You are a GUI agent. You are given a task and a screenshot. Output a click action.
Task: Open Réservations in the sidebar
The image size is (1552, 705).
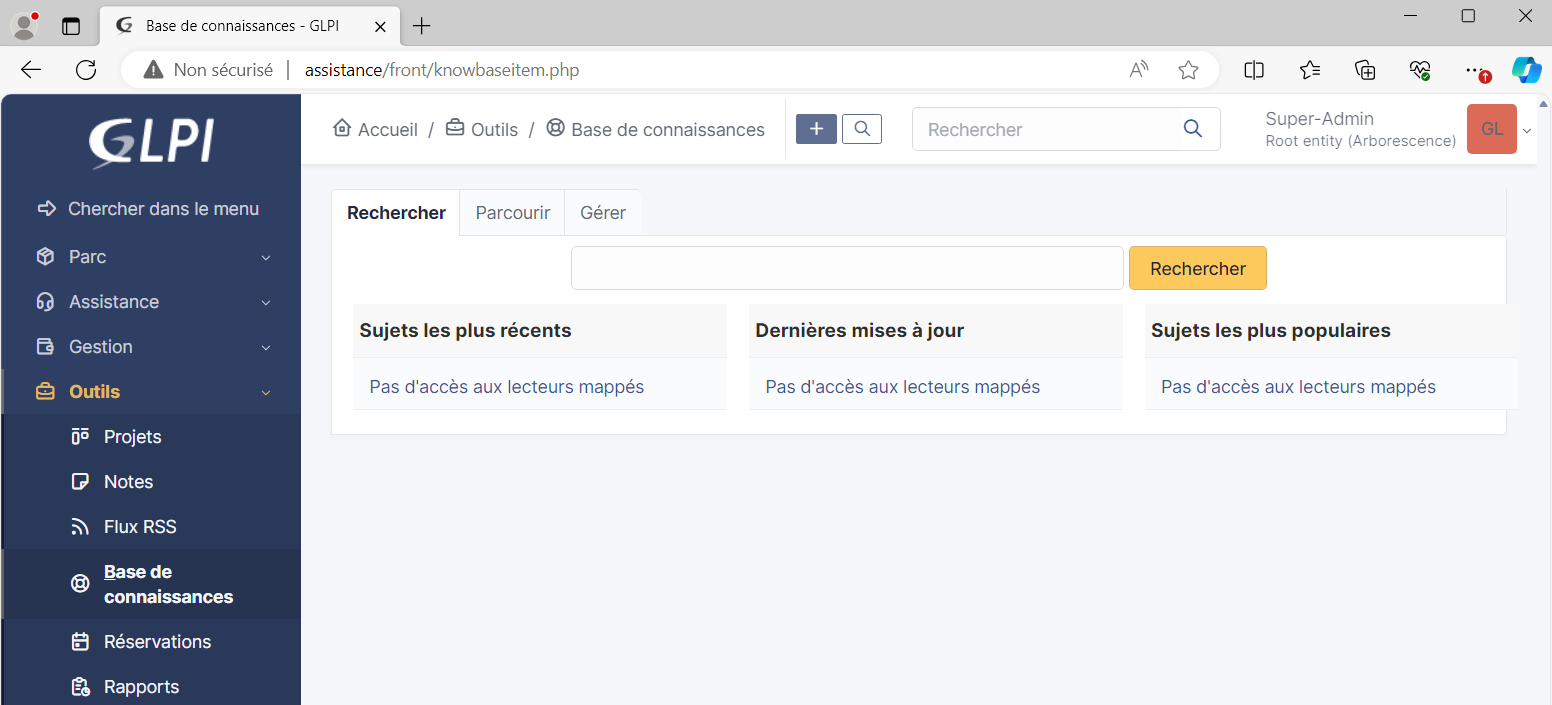tap(157, 642)
